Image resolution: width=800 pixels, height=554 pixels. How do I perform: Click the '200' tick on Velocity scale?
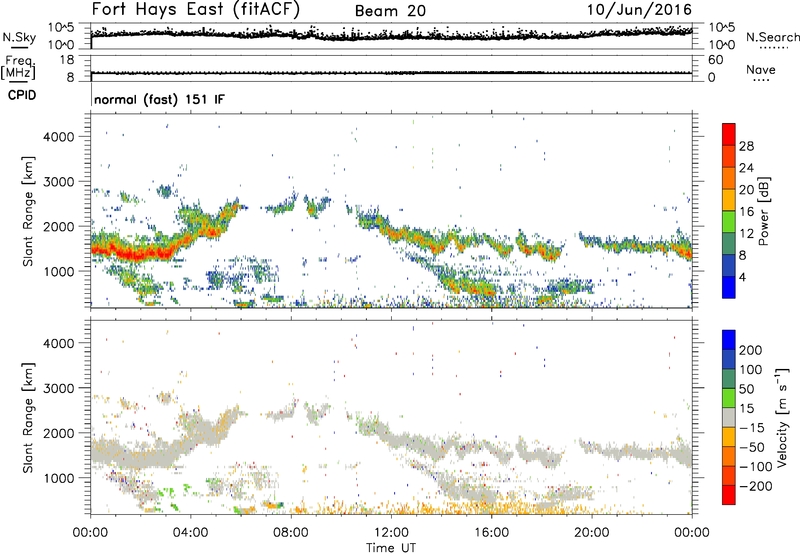click(751, 350)
